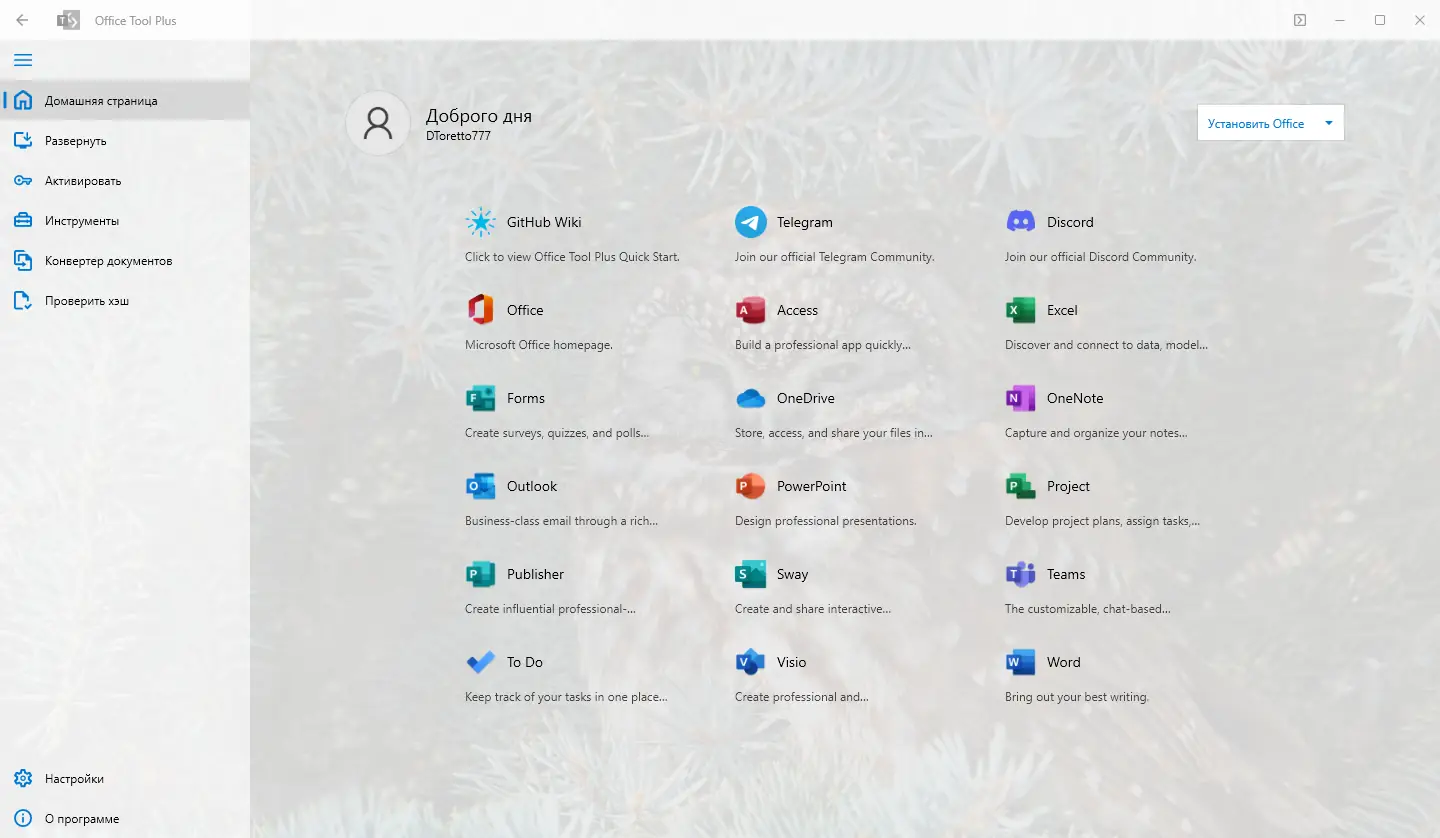The image size is (1440, 838).
Task: Click the Word link title
Action: click(1064, 662)
